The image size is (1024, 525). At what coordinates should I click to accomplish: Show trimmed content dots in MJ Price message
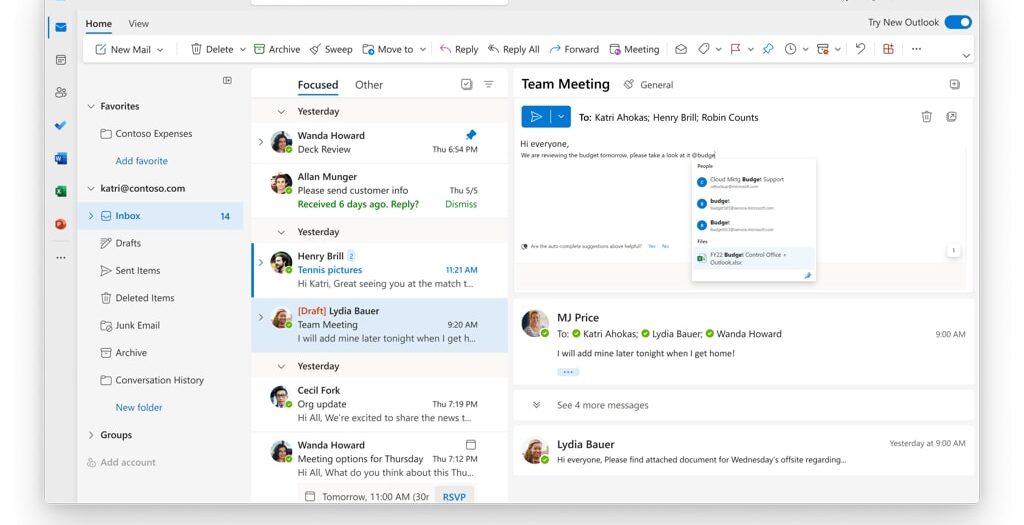[568, 372]
